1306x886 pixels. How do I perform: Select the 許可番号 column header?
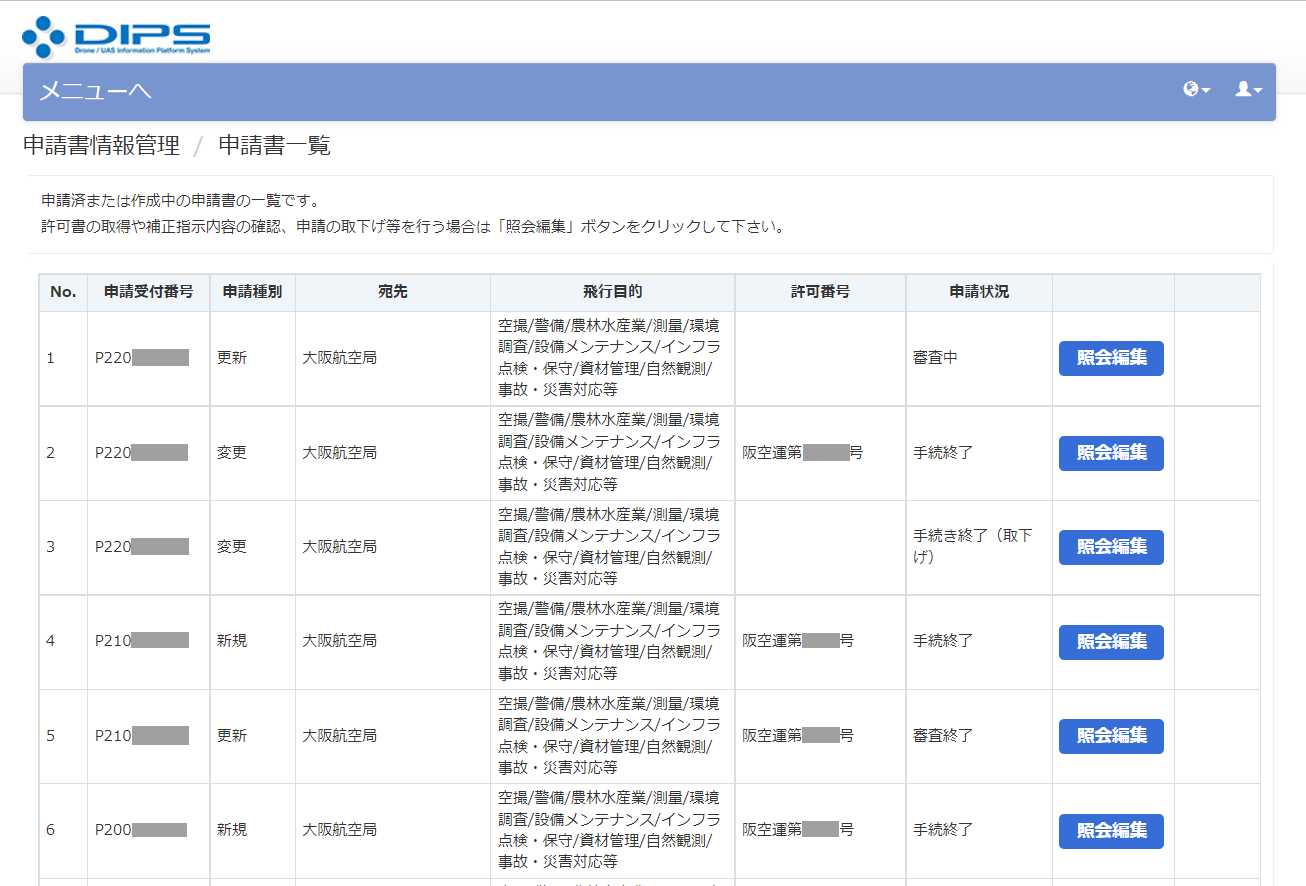819,292
